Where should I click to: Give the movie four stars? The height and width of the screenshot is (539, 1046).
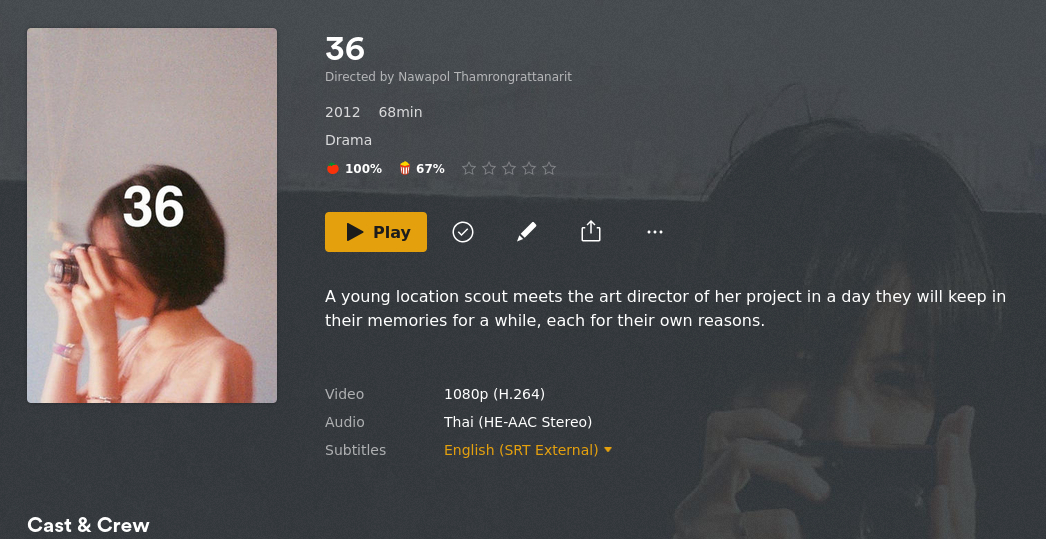pyautogui.click(x=529, y=169)
